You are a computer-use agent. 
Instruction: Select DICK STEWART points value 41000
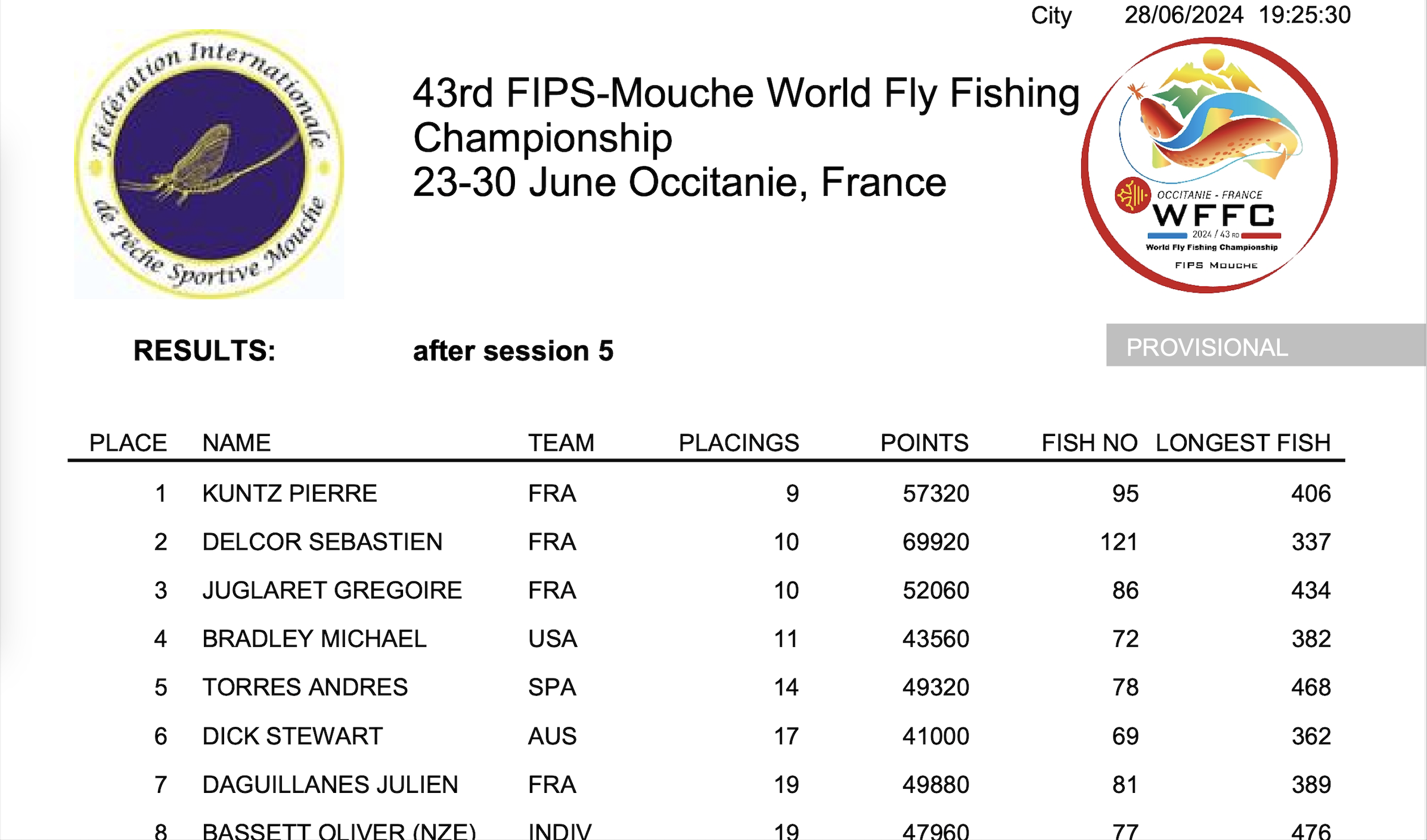click(x=936, y=736)
